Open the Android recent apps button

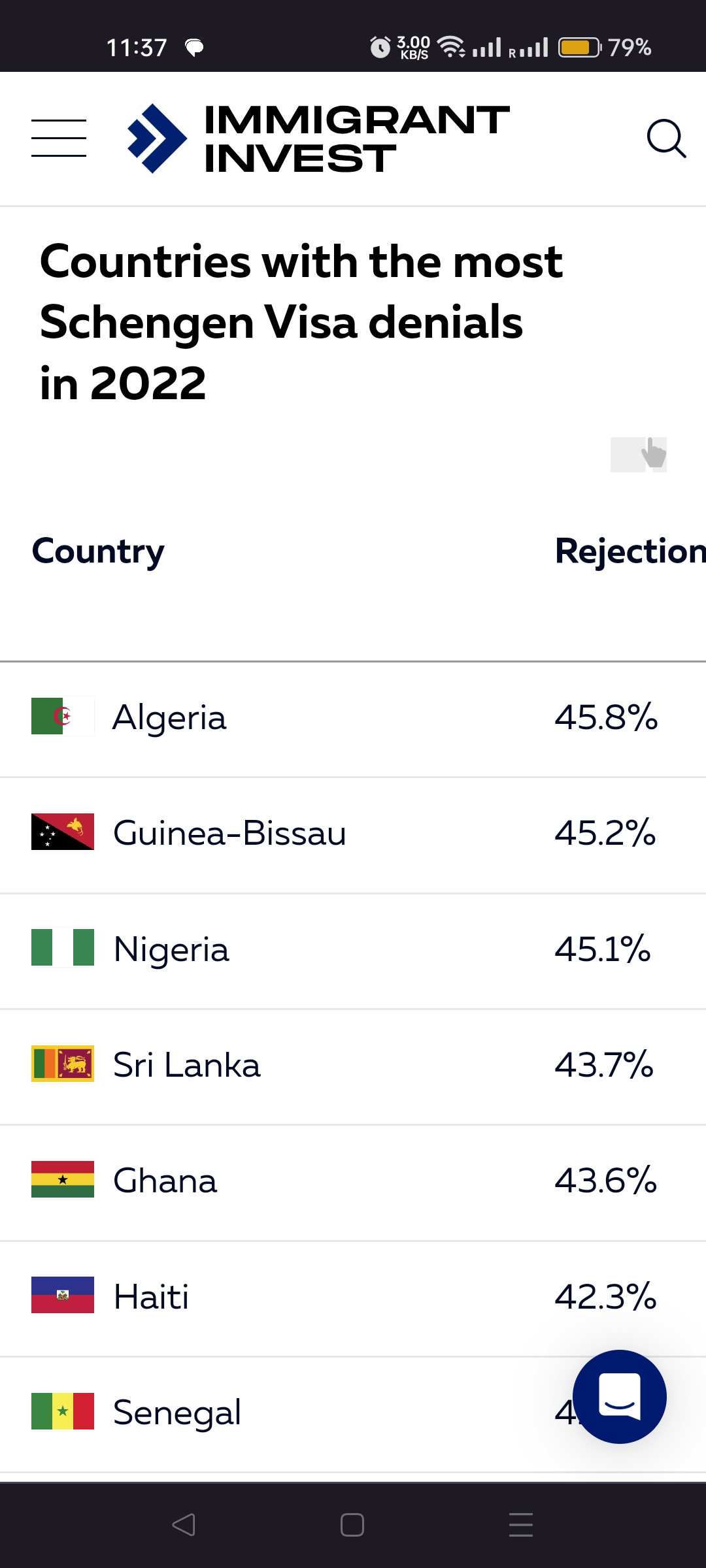click(x=521, y=1525)
